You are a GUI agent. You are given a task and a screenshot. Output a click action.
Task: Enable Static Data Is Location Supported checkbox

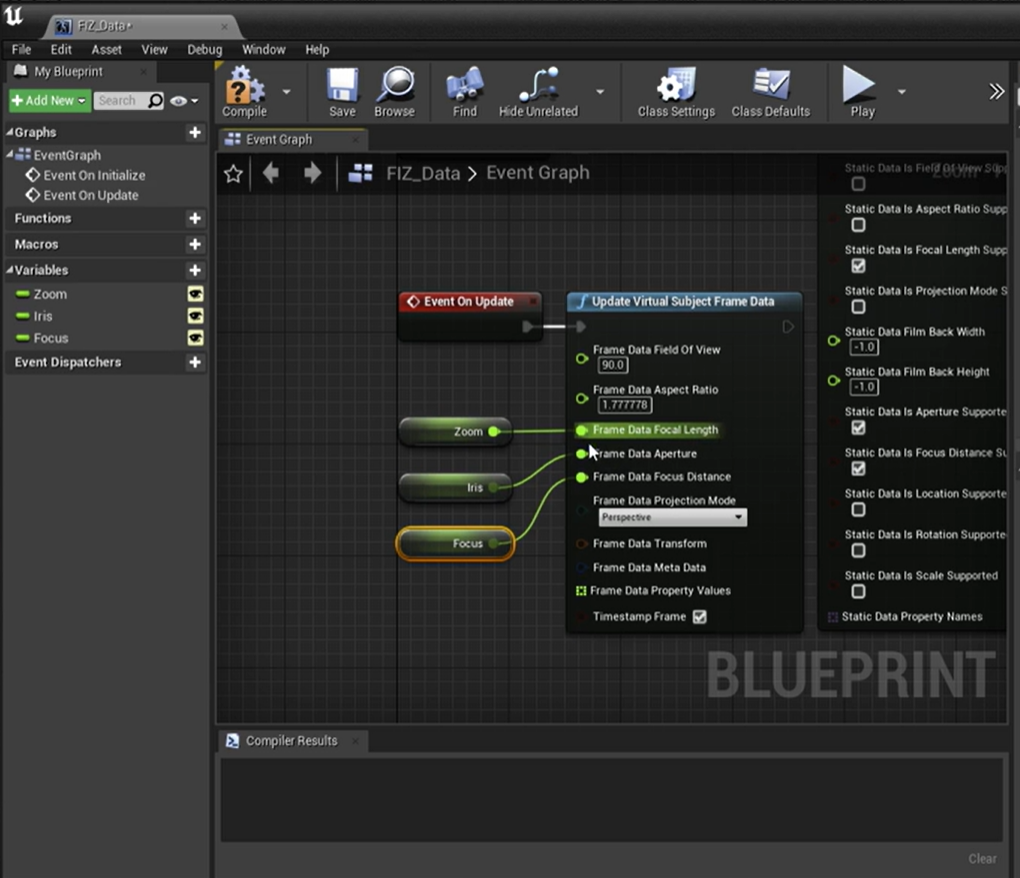[858, 509]
